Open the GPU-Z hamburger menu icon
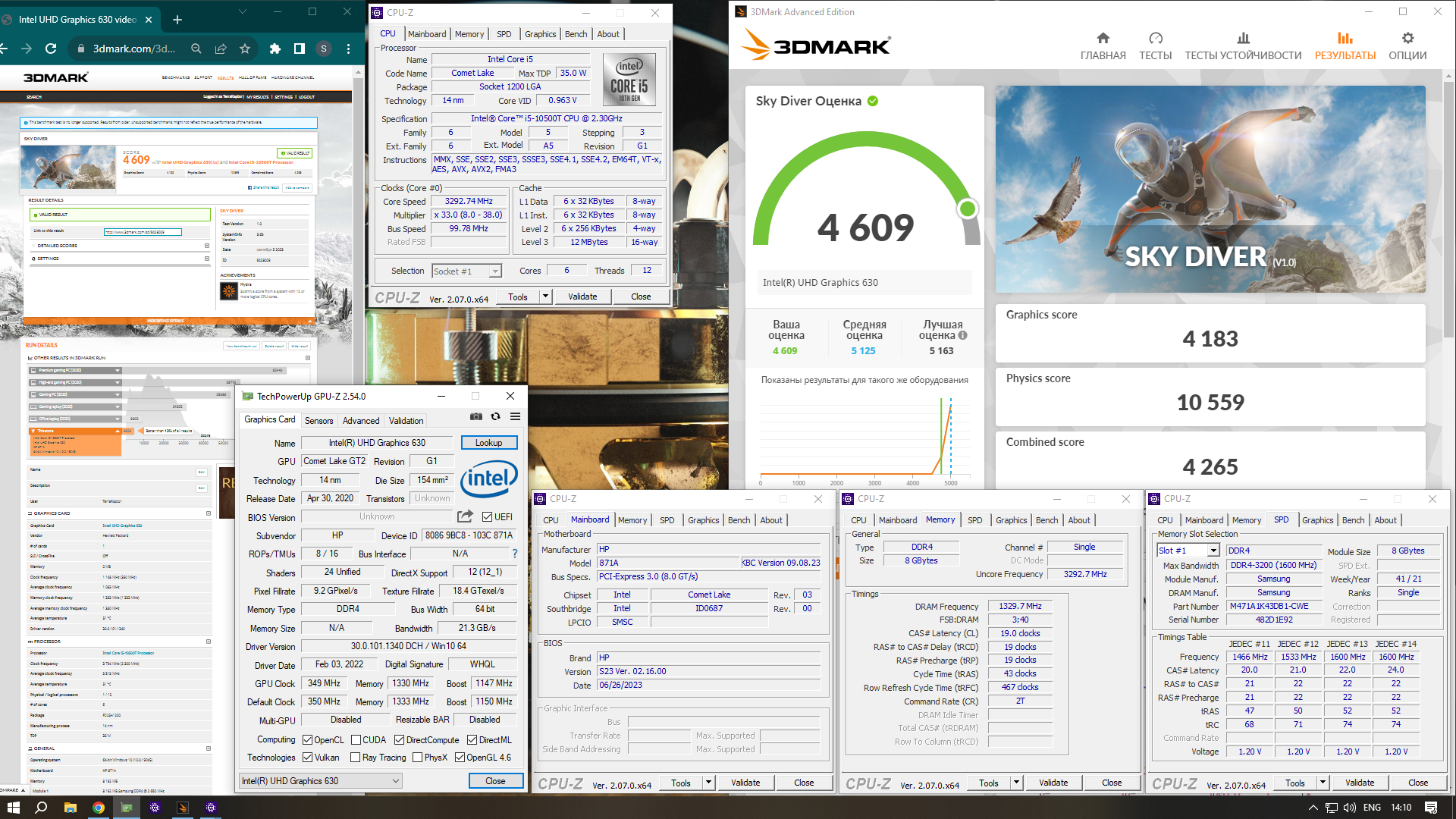The image size is (1456, 819). coord(515,416)
